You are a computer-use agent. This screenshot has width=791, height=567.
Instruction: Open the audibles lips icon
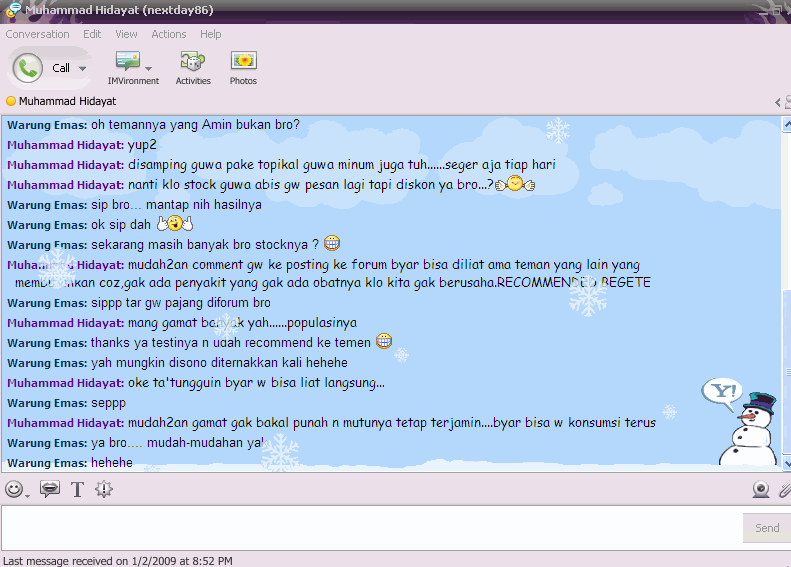[x=50, y=489]
